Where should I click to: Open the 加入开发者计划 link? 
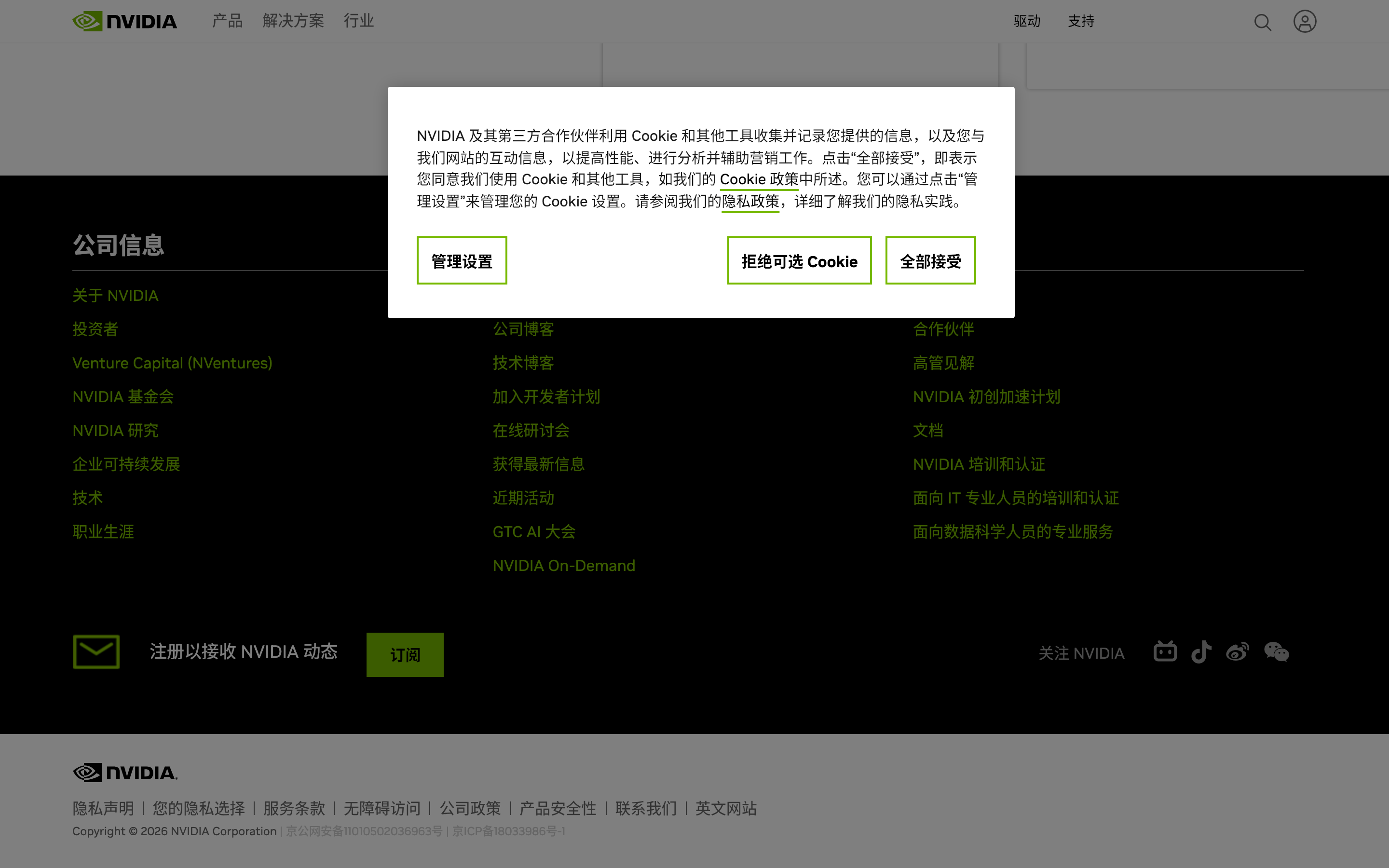(x=546, y=397)
